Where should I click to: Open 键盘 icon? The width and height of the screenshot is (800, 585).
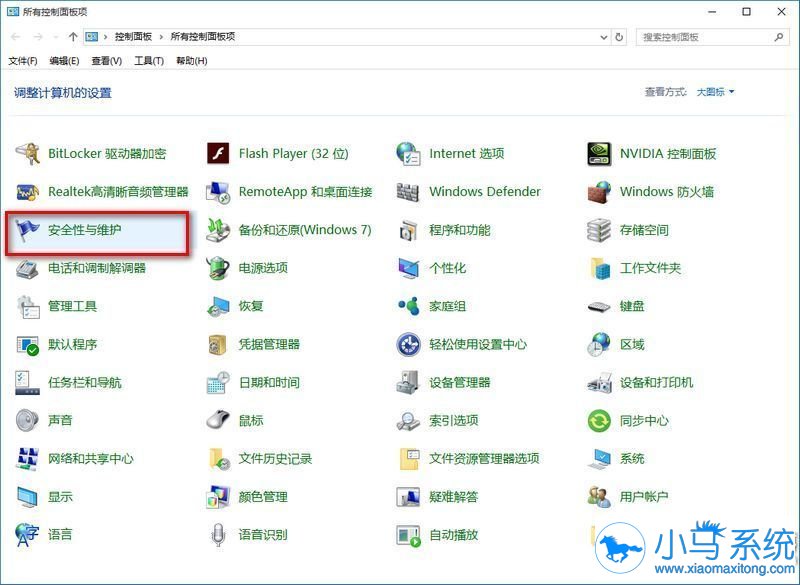pyautogui.click(x=599, y=306)
